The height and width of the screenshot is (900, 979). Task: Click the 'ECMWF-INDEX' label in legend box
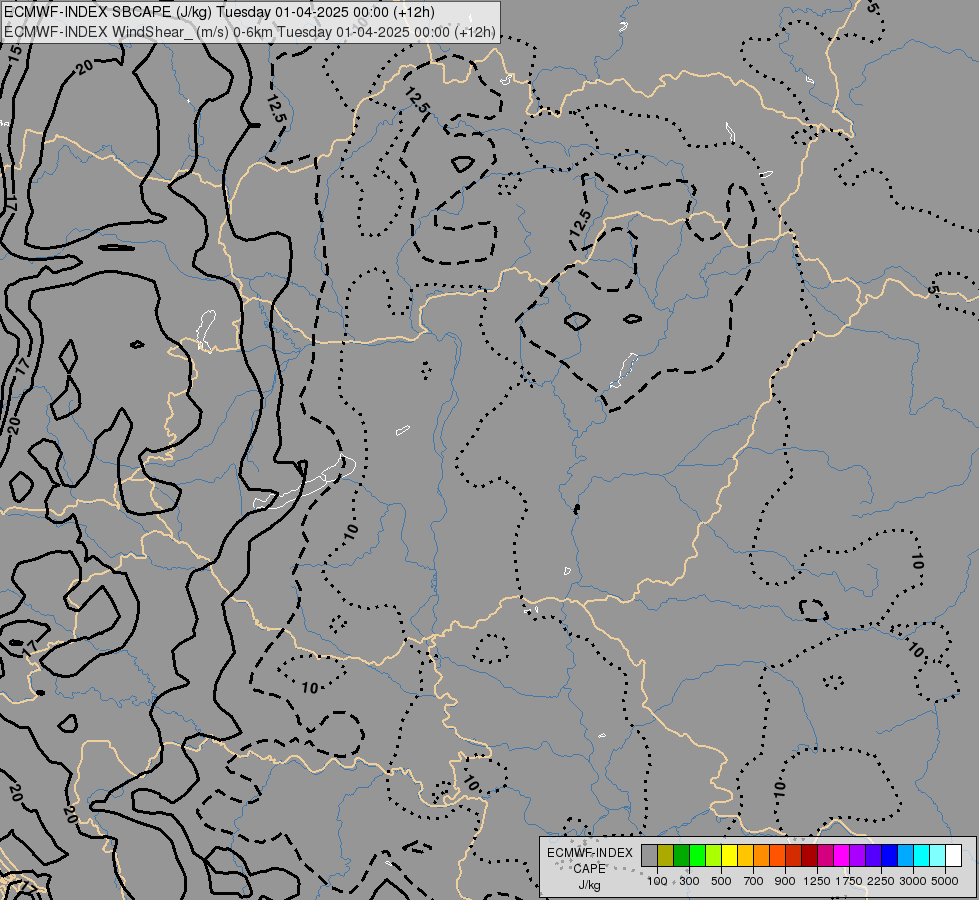(x=589, y=853)
